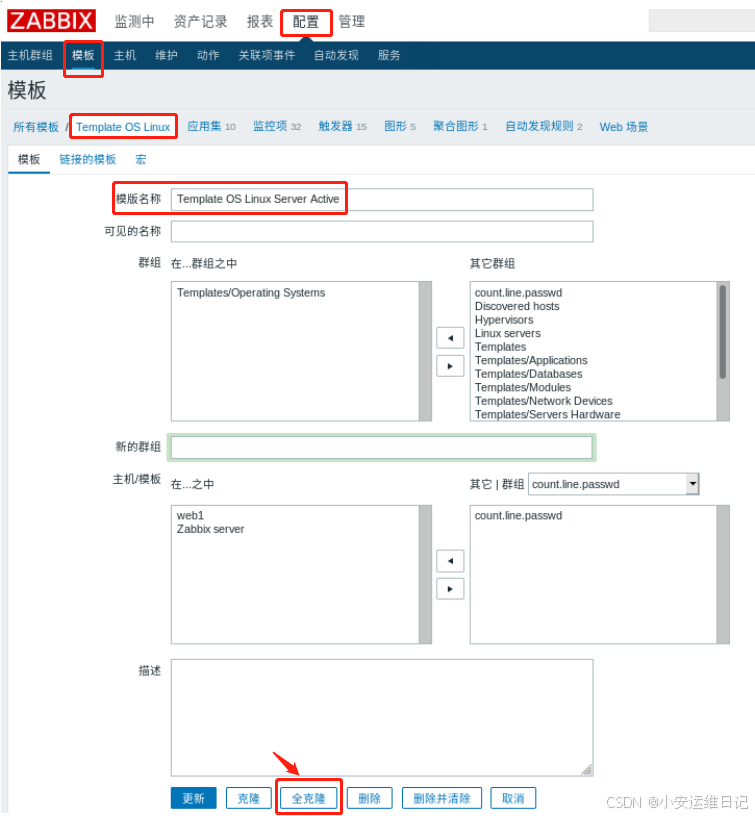Go to 动作 submenu
The width and height of the screenshot is (755, 816).
tap(208, 55)
